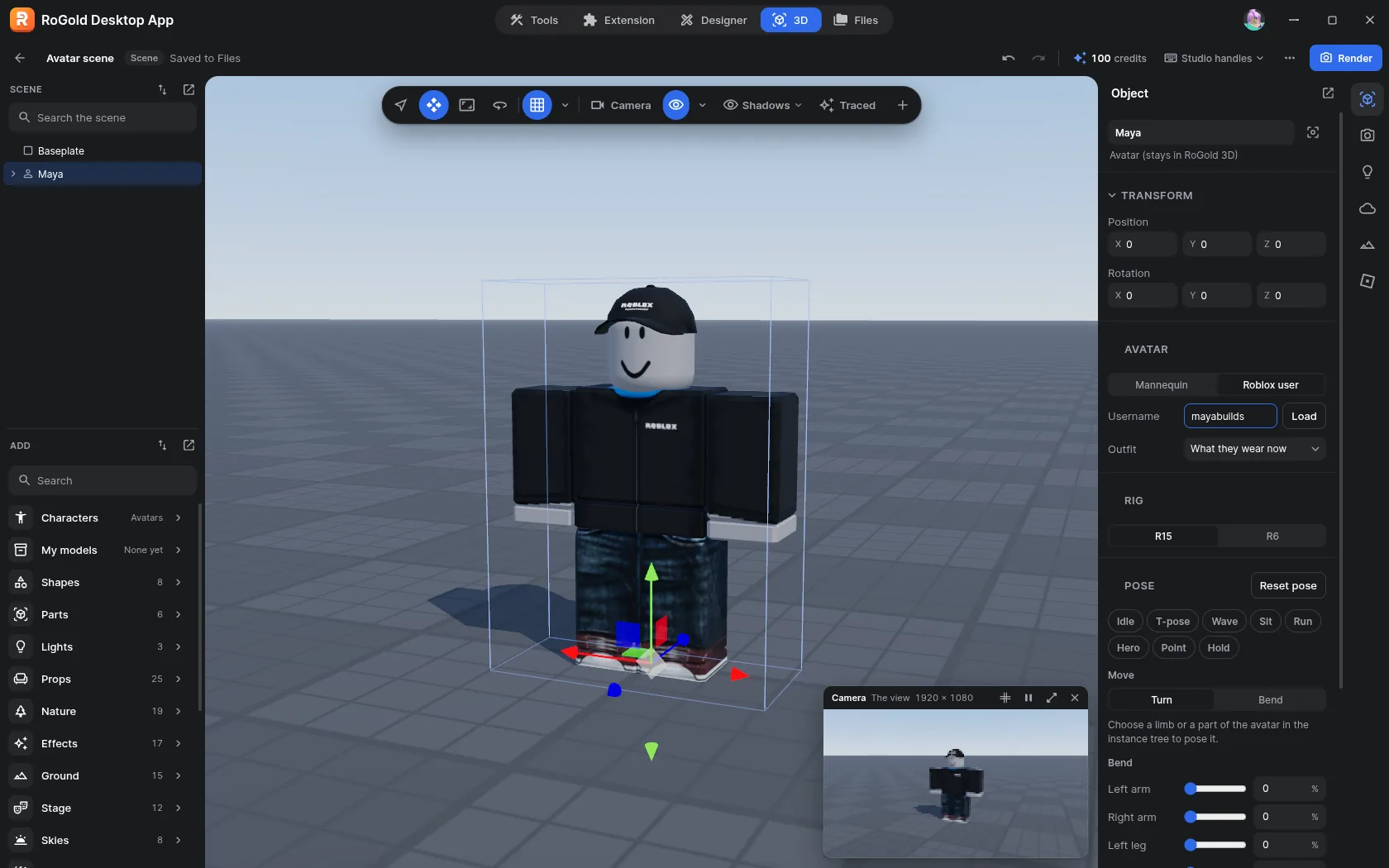The height and width of the screenshot is (868, 1389).
Task: Sort the Scene panel list
Action: (x=162, y=89)
